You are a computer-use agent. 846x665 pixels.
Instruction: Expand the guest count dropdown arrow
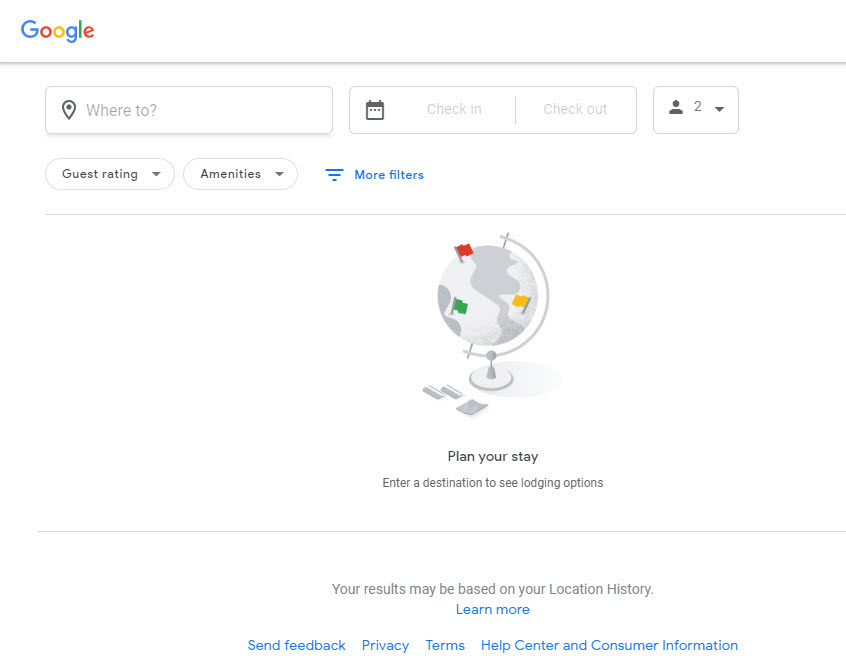[719, 109]
